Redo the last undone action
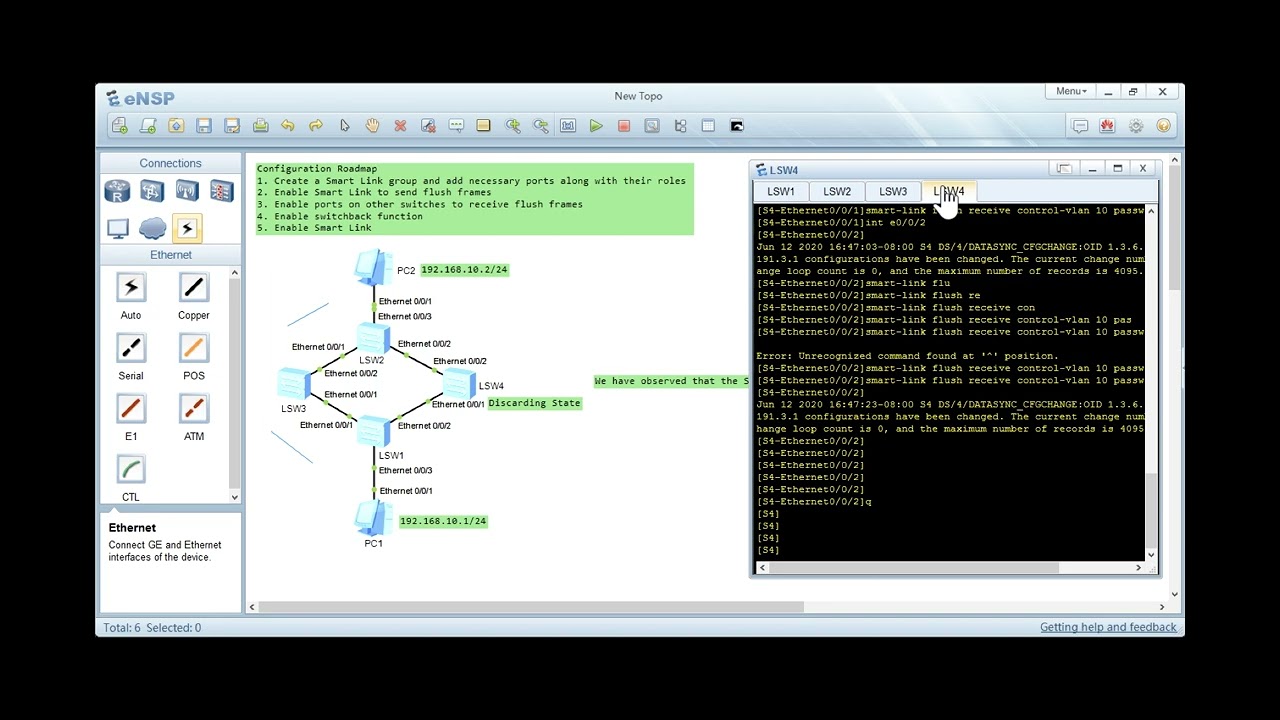Image resolution: width=1280 pixels, height=720 pixels. [316, 126]
